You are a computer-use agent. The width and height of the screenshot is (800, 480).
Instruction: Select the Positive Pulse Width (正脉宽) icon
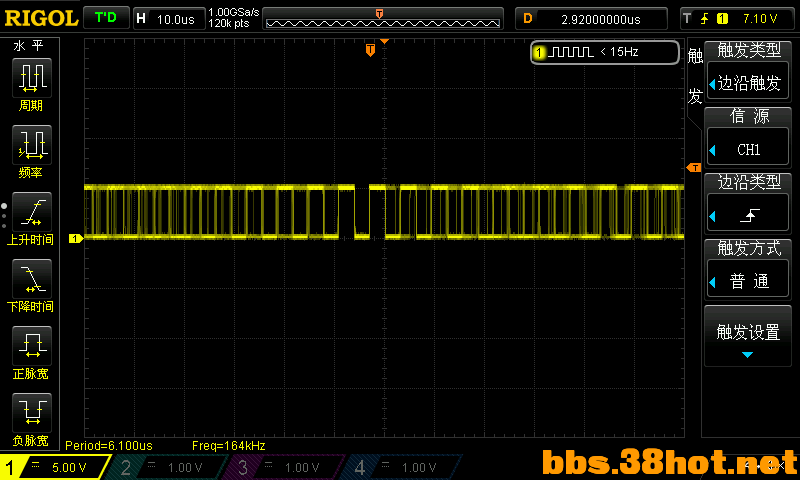tap(32, 346)
